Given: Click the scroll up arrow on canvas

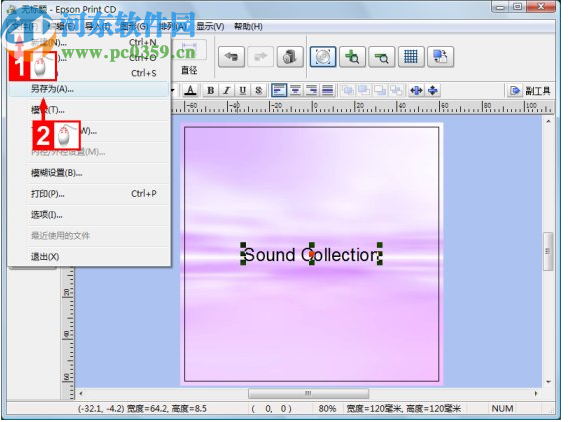Looking at the screenshot, I should 548,121.
